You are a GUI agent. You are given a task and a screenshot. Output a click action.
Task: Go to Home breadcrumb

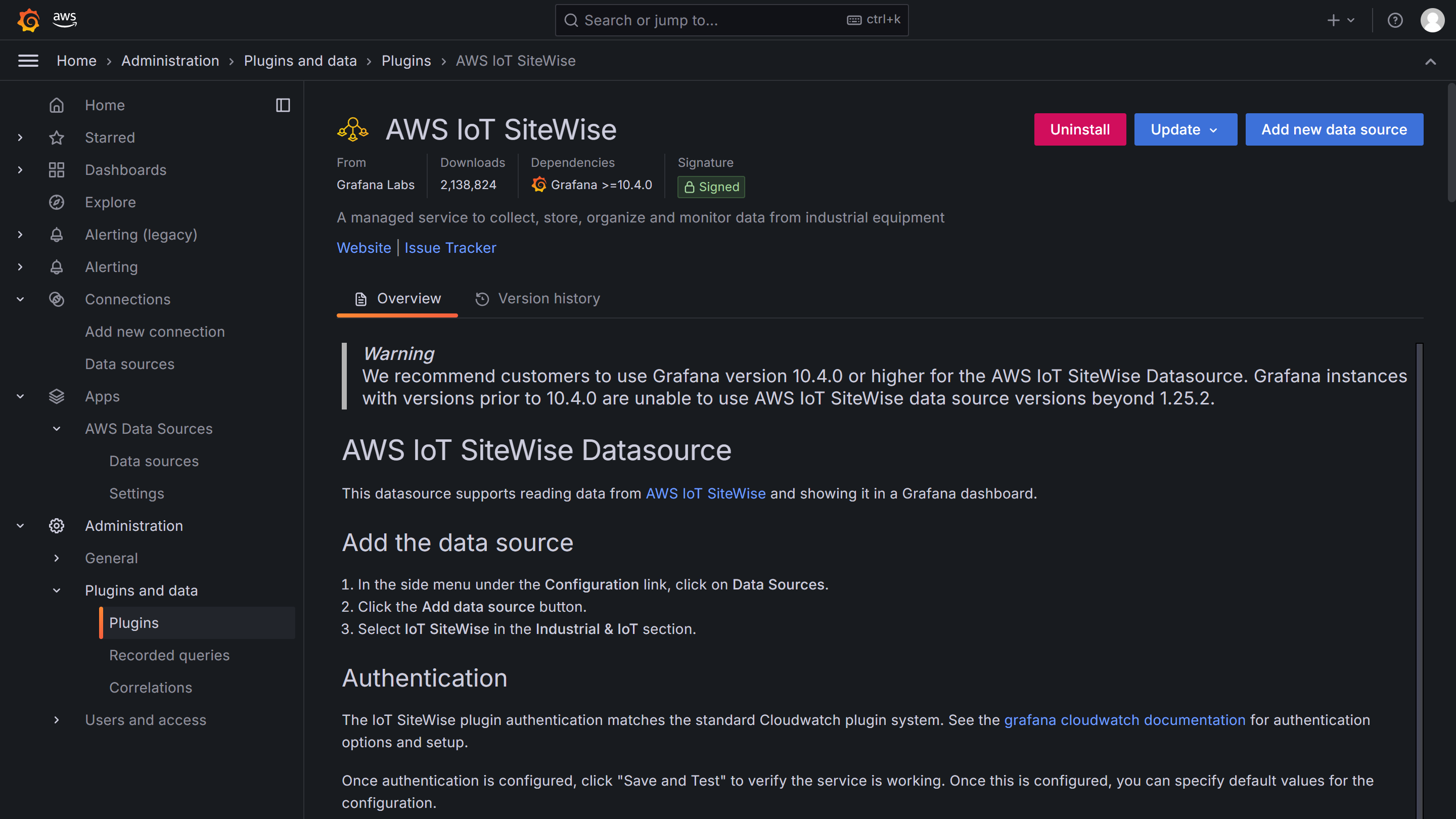click(x=76, y=61)
